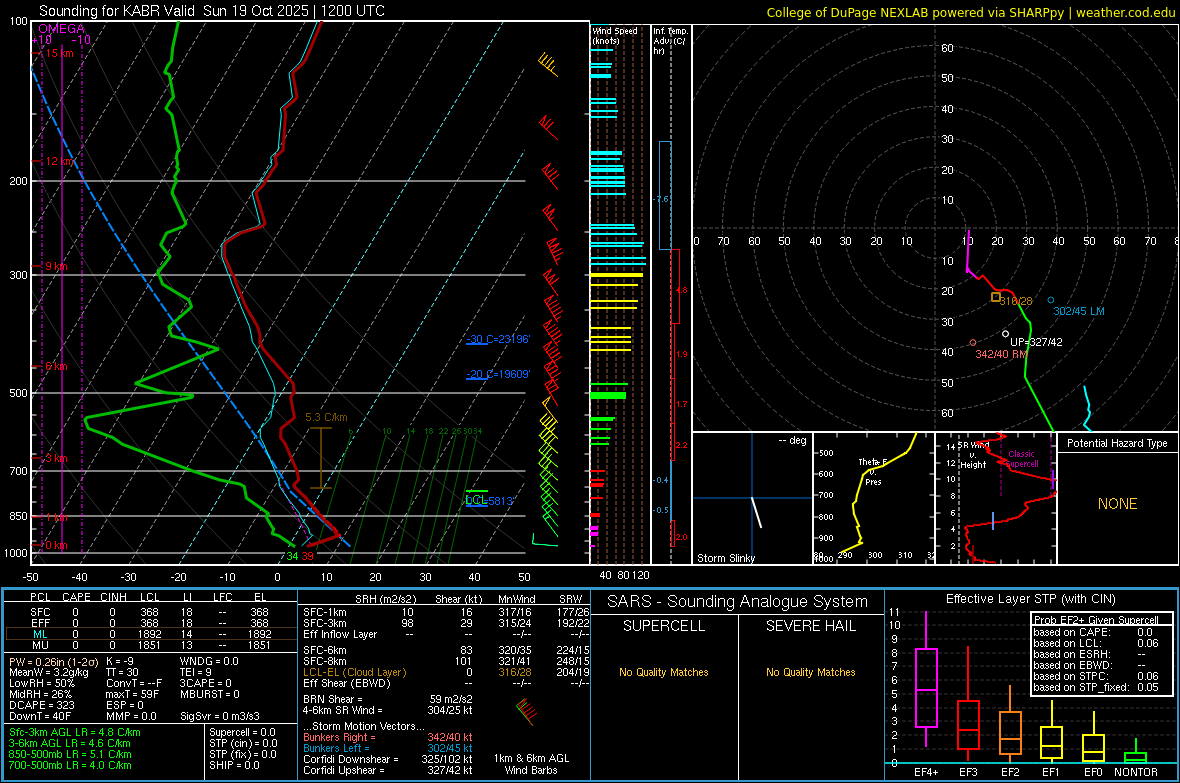Image resolution: width=1180 pixels, height=783 pixels.
Task: Click the 'K = -9' index
Action: 120,661
